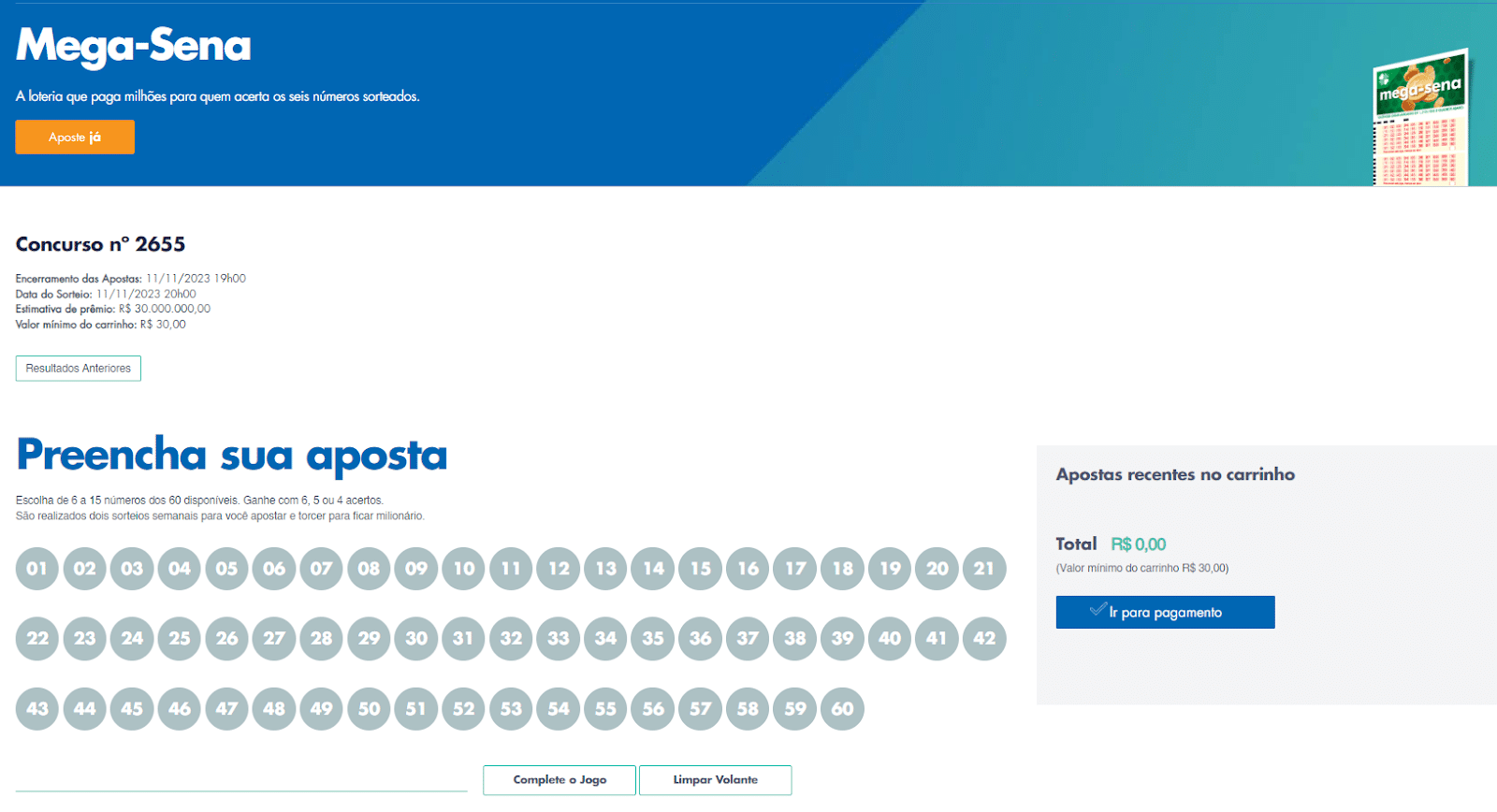Select number 30
This screenshot has width=1497, height=812.
coord(416,639)
